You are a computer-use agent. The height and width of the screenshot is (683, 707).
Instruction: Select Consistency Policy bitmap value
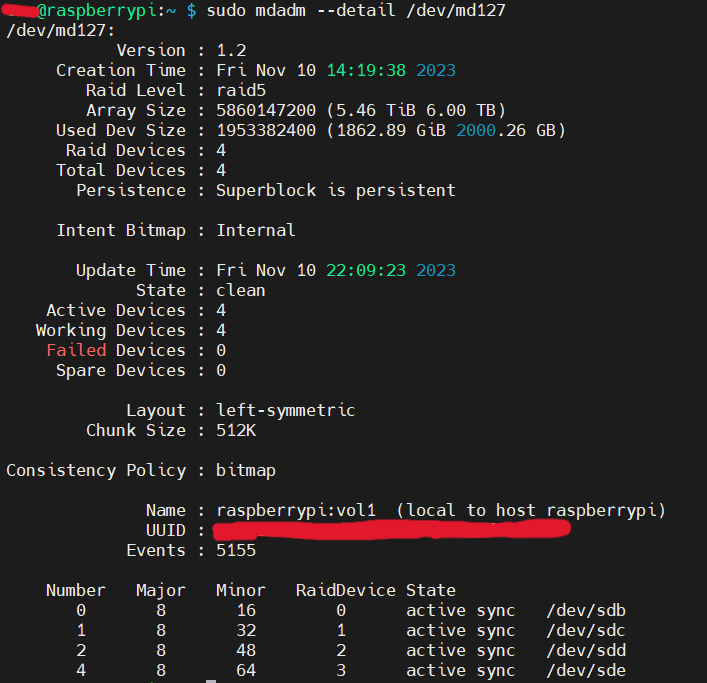point(246,470)
